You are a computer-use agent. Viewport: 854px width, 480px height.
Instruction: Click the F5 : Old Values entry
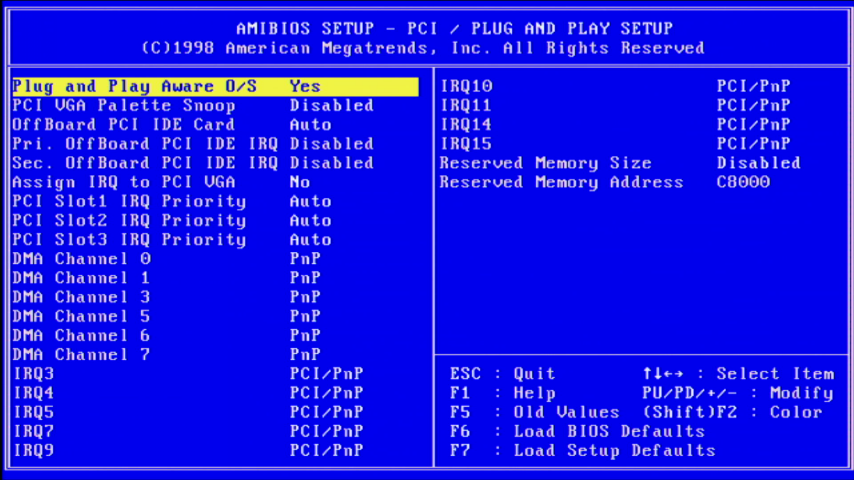click(x=534, y=412)
